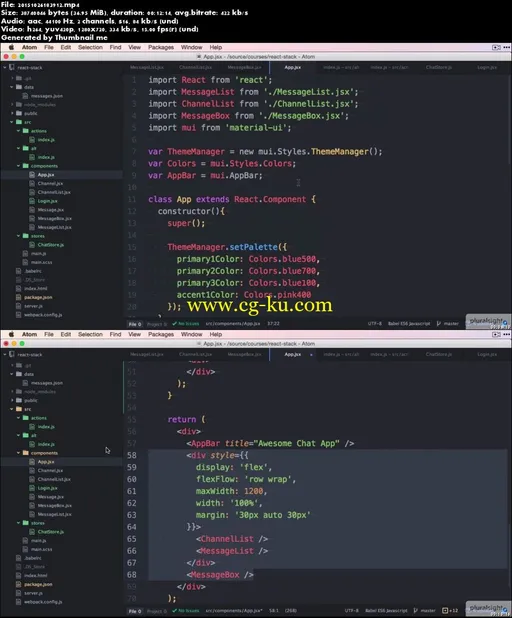This screenshot has height=618, width=512.
Task: Collapse the react-stack root in top tree
Action: coord(5,67)
